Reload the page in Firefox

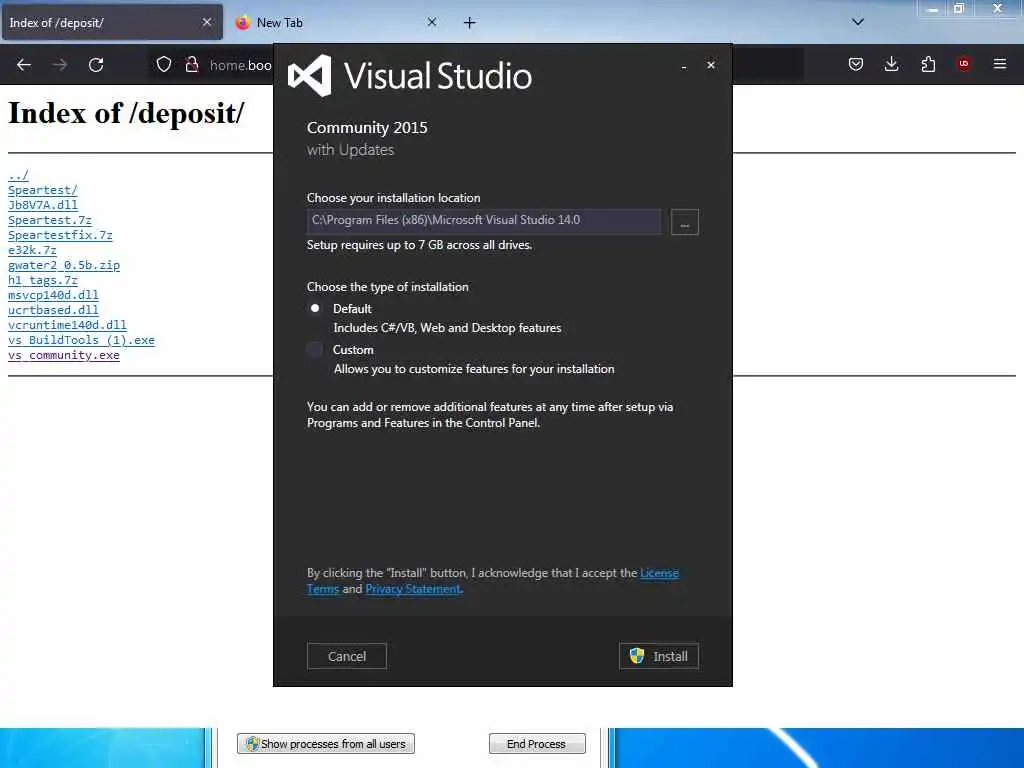coord(96,65)
